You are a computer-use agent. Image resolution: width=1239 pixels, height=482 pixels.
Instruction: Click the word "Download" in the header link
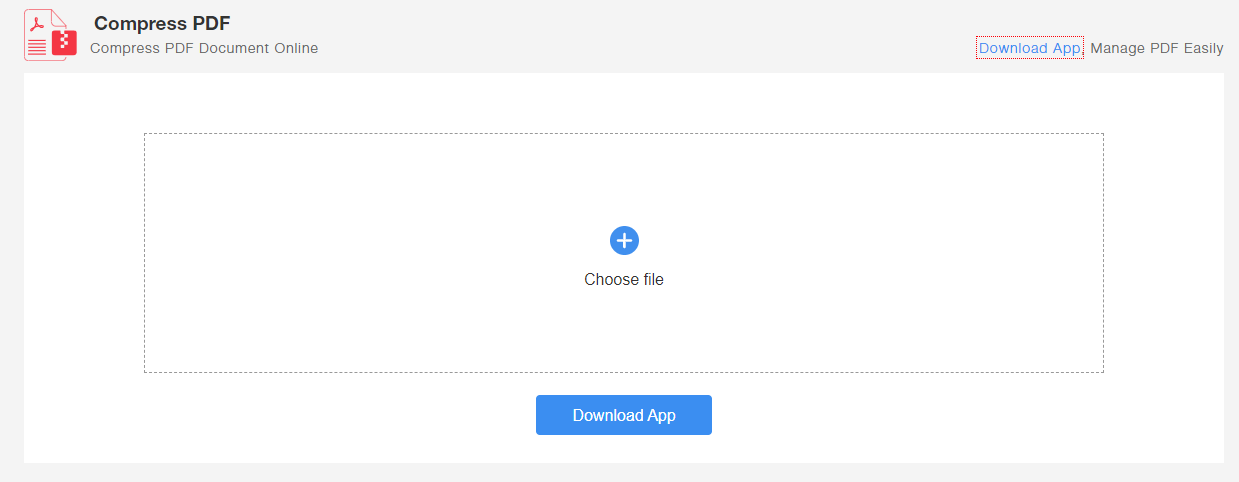(1013, 48)
